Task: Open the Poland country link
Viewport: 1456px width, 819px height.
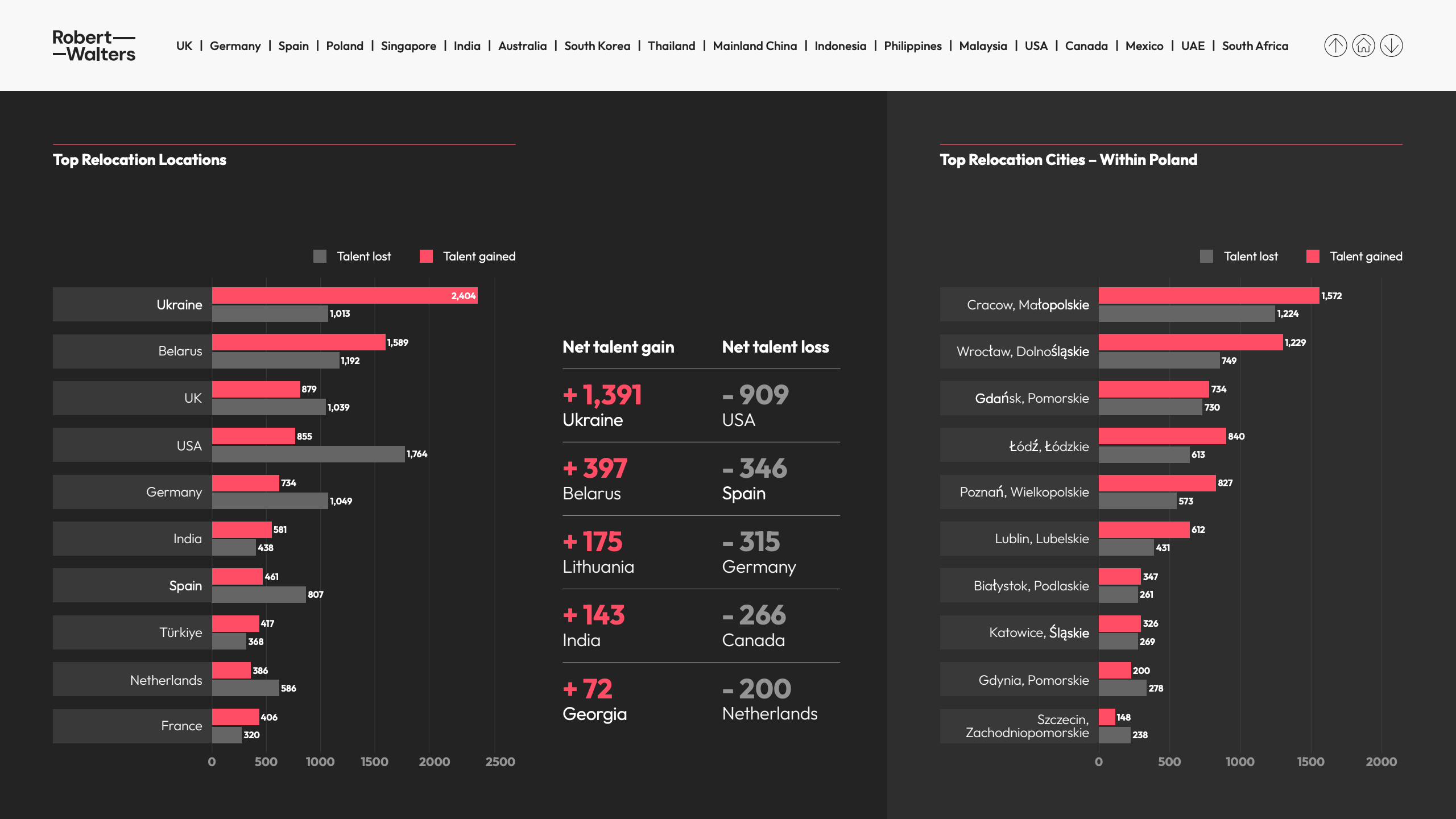Action: (344, 46)
